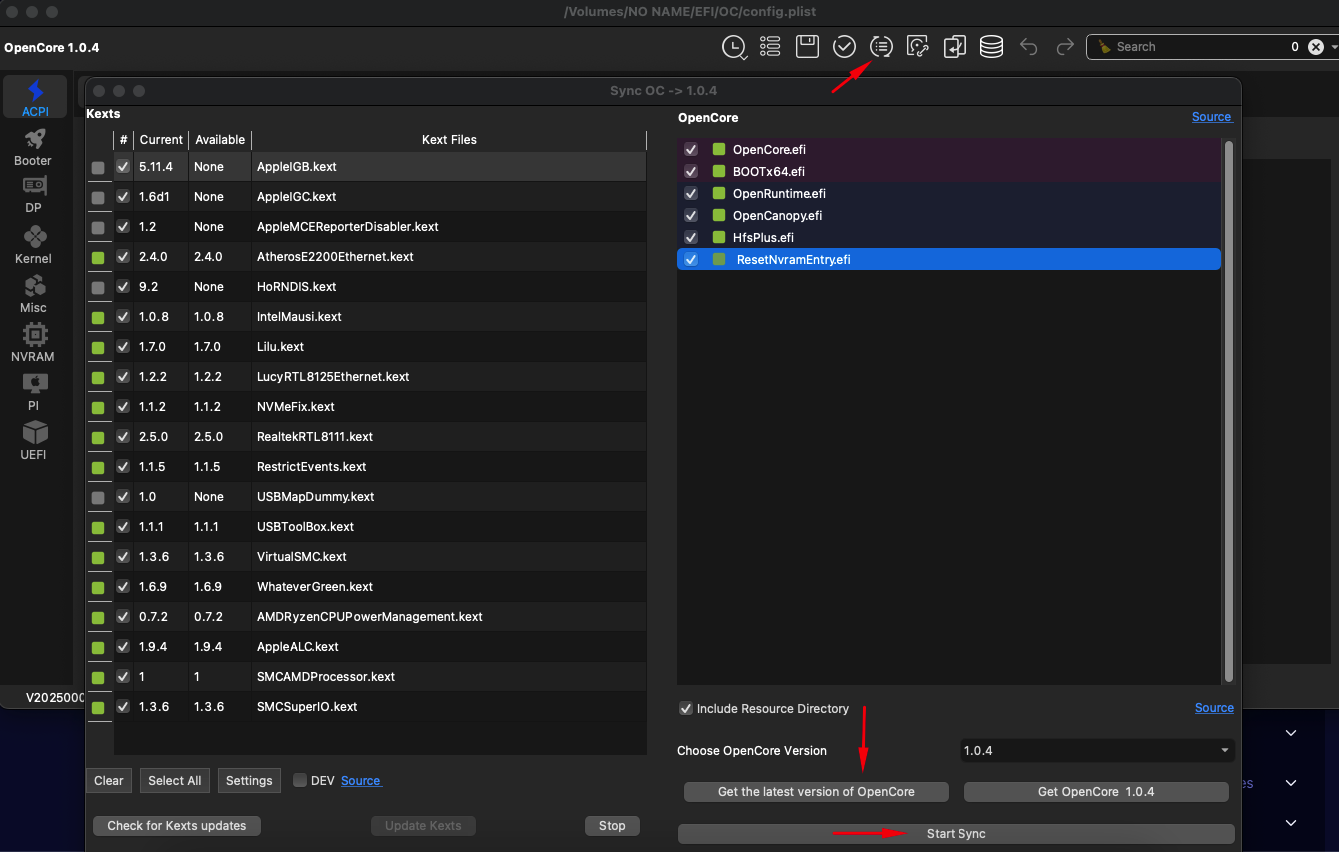Viewport: 1339px width, 852px height.
Task: Click the broom icon in the search field
Action: click(x=1104, y=47)
